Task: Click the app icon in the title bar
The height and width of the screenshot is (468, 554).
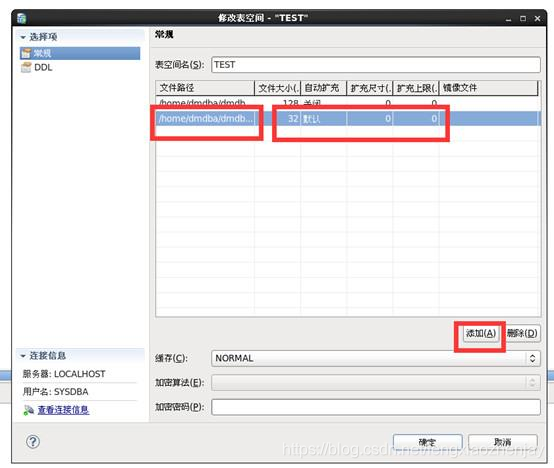Action: click(x=22, y=18)
